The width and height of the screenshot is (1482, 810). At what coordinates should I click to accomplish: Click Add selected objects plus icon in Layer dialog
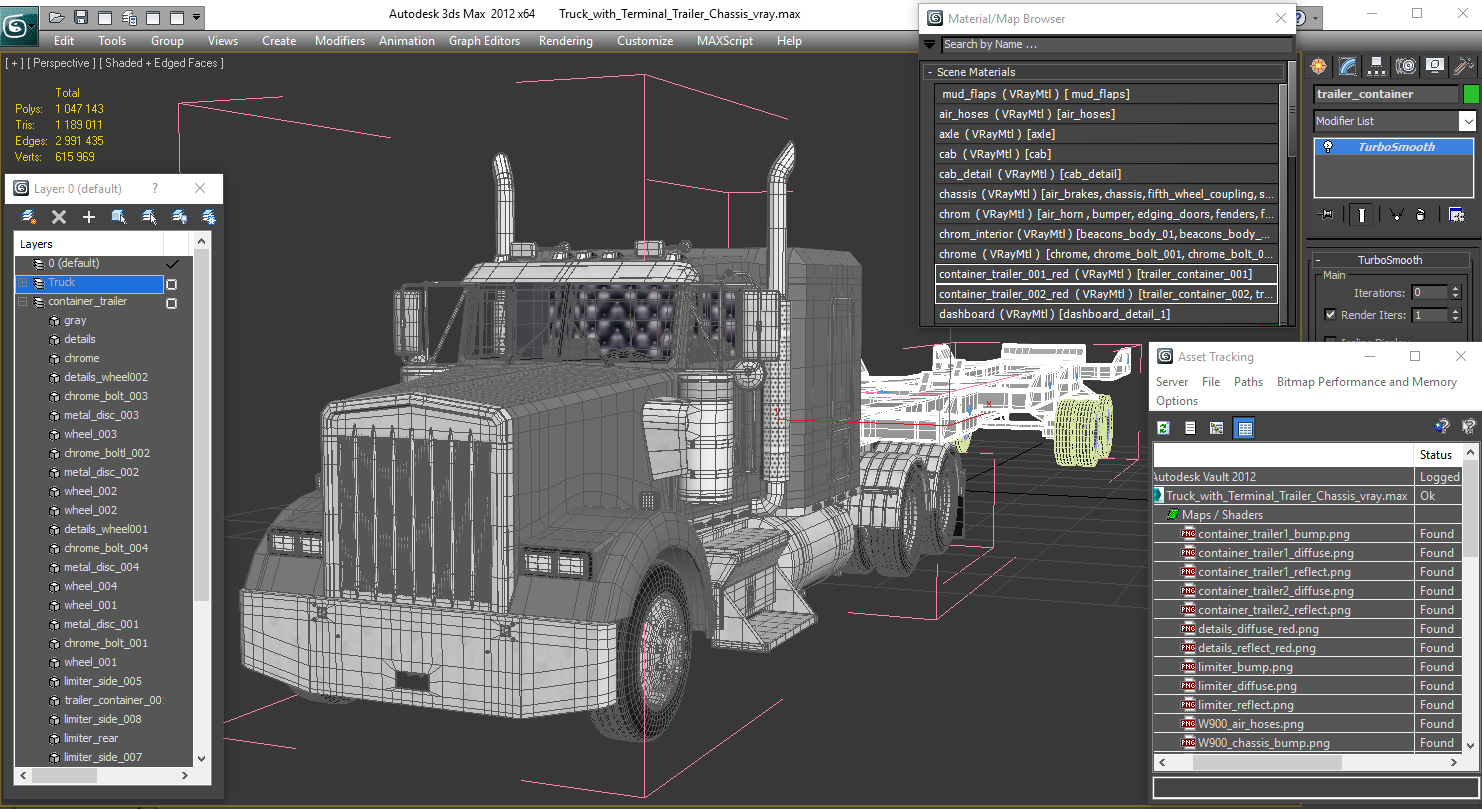[x=89, y=217]
